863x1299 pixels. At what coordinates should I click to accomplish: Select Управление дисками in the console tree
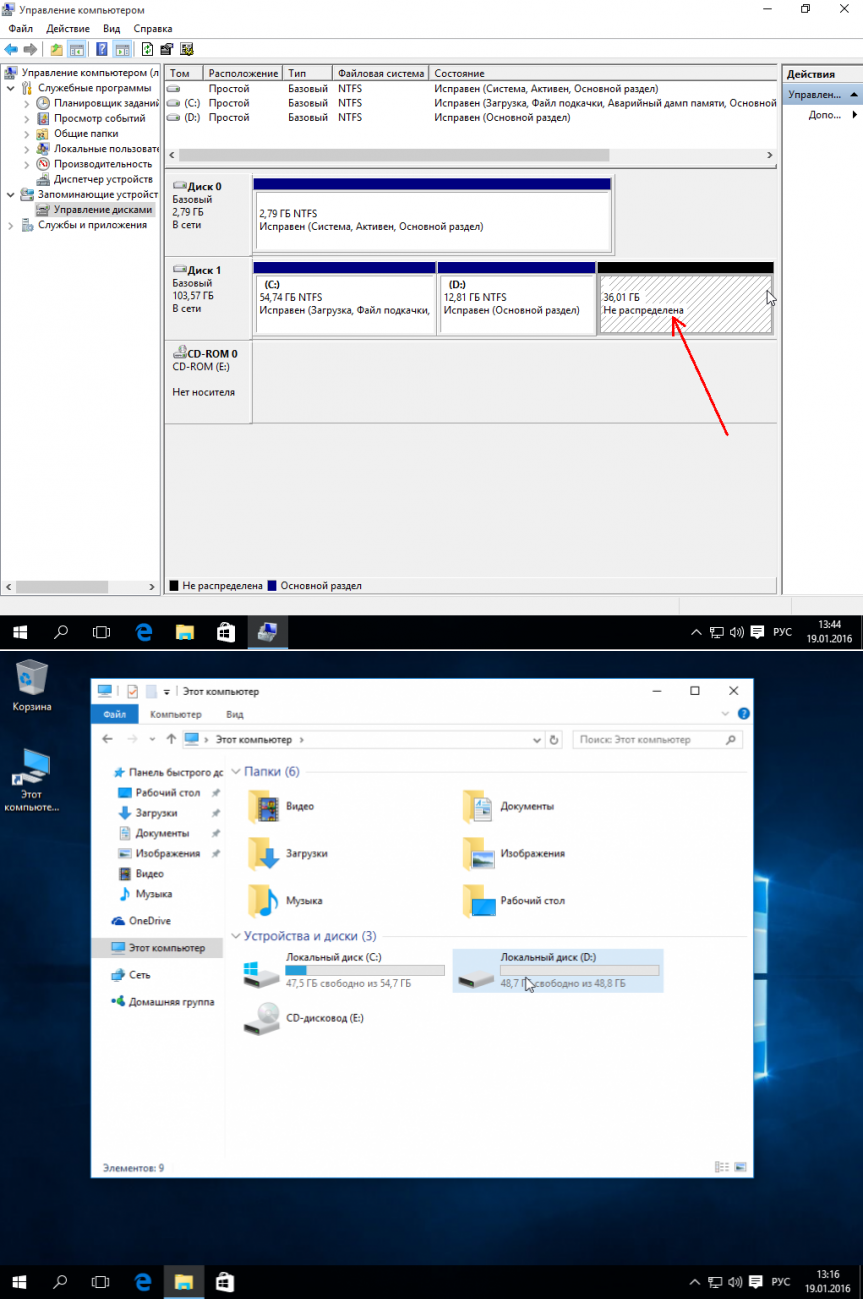(x=103, y=210)
